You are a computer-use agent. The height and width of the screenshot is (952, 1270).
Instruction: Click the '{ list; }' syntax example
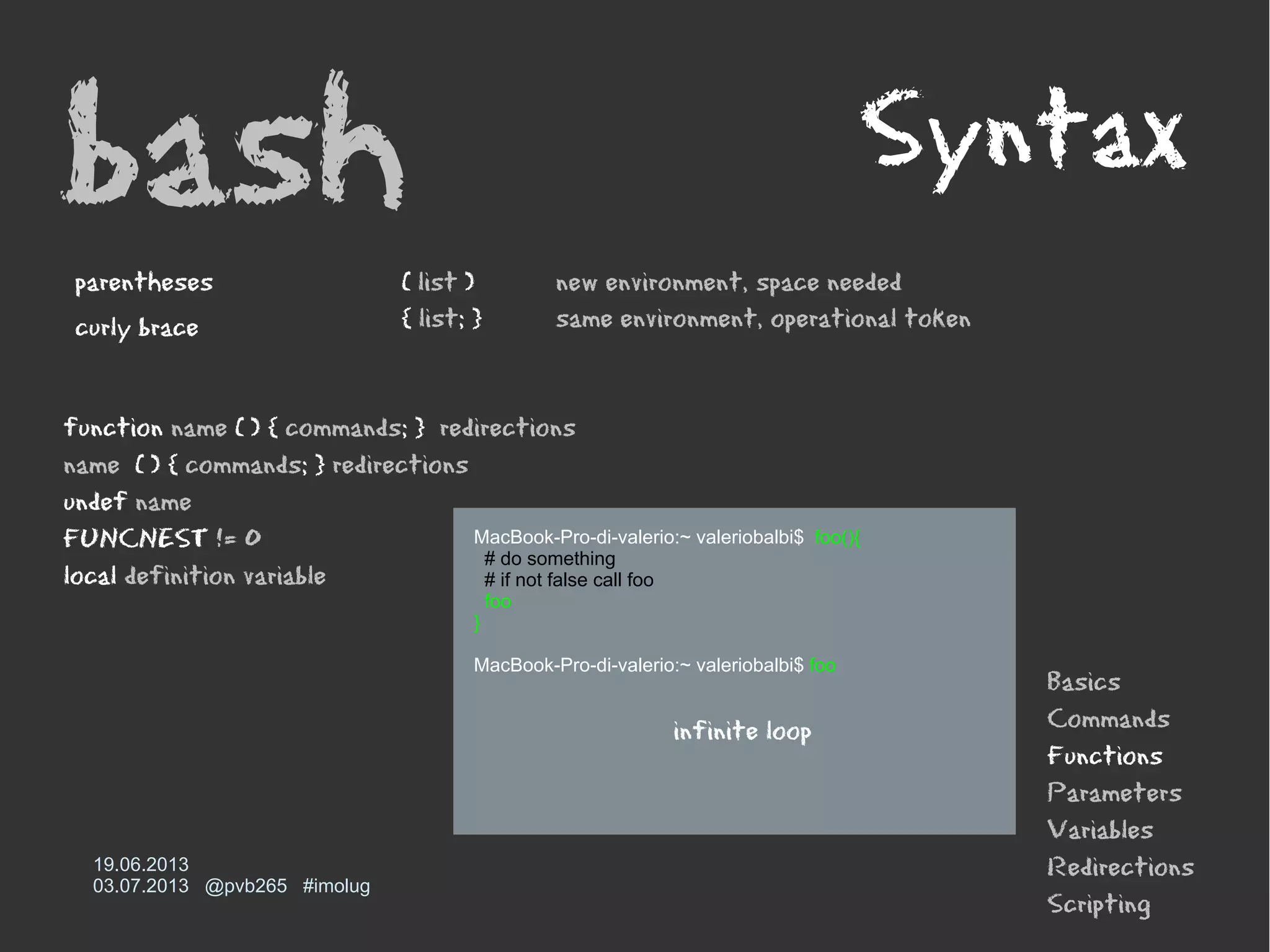pos(442,318)
